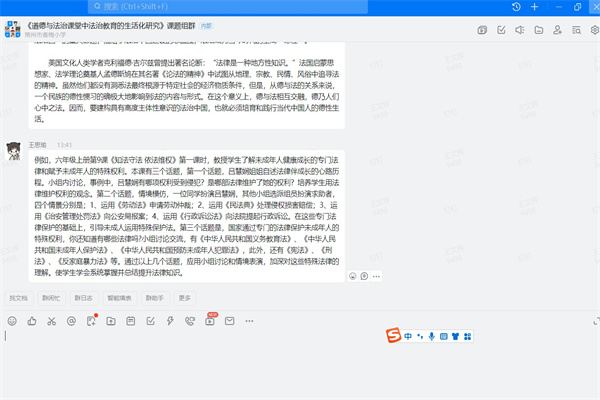The width and height of the screenshot is (600, 400).
Task: Click the thumbs-up icon in input toolbar
Action: coord(32,321)
